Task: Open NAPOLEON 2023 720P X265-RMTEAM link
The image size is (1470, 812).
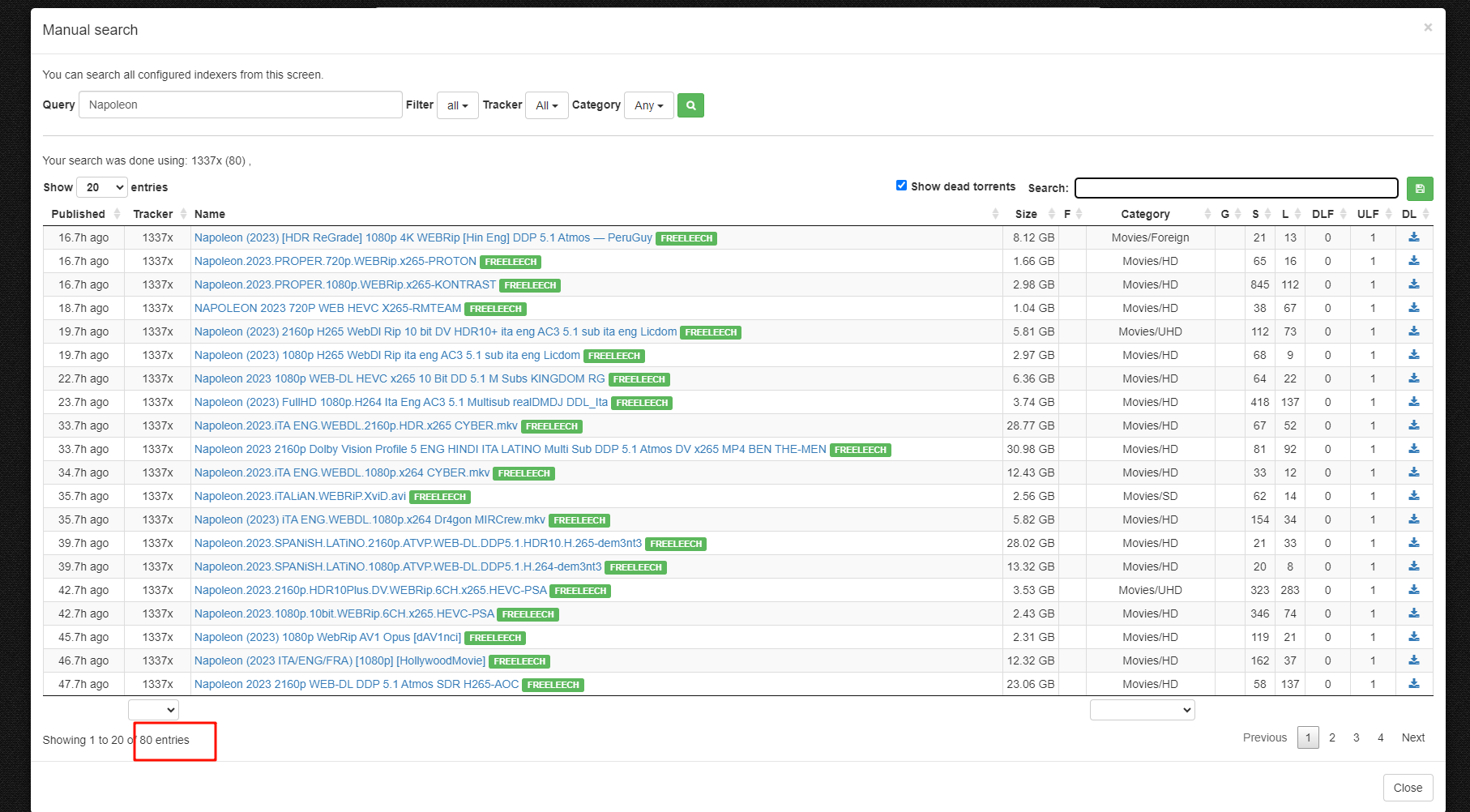Action: click(x=327, y=308)
